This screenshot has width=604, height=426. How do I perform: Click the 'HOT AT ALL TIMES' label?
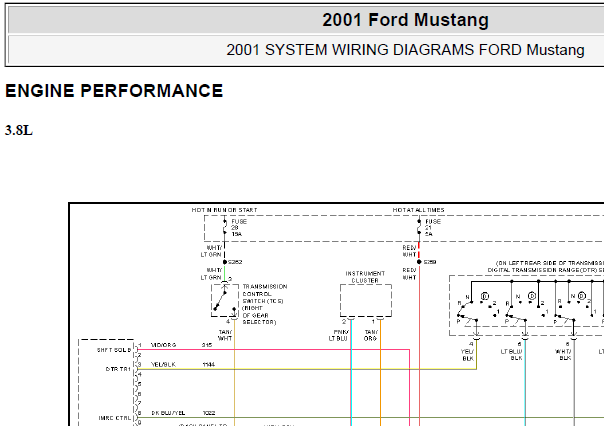(418, 210)
